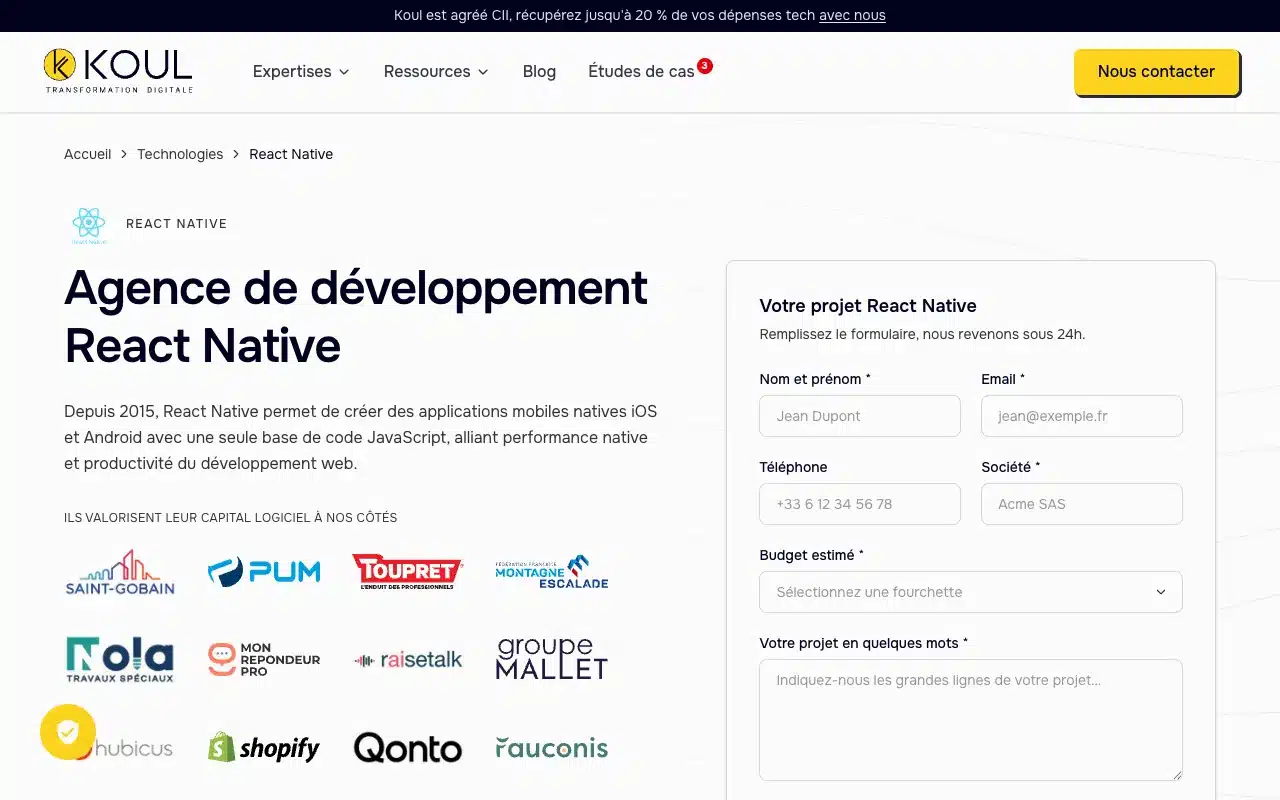This screenshot has width=1280, height=800.
Task: Open Études de cas
Action: click(641, 71)
